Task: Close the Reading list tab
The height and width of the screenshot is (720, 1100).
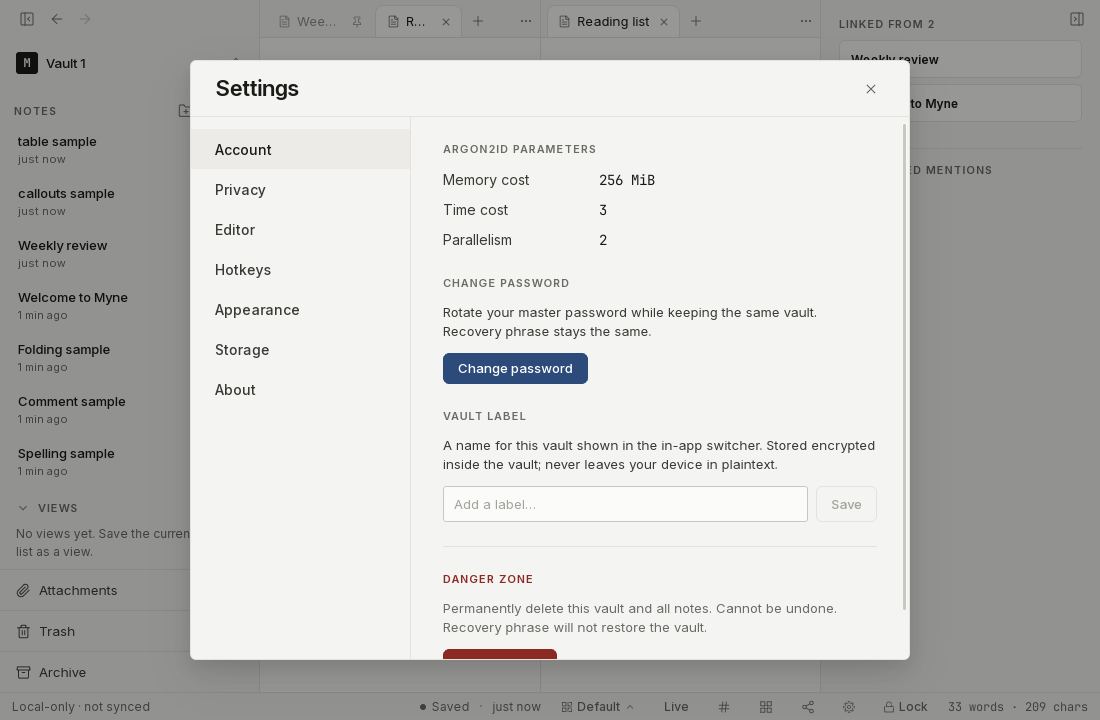Action: pos(664,22)
